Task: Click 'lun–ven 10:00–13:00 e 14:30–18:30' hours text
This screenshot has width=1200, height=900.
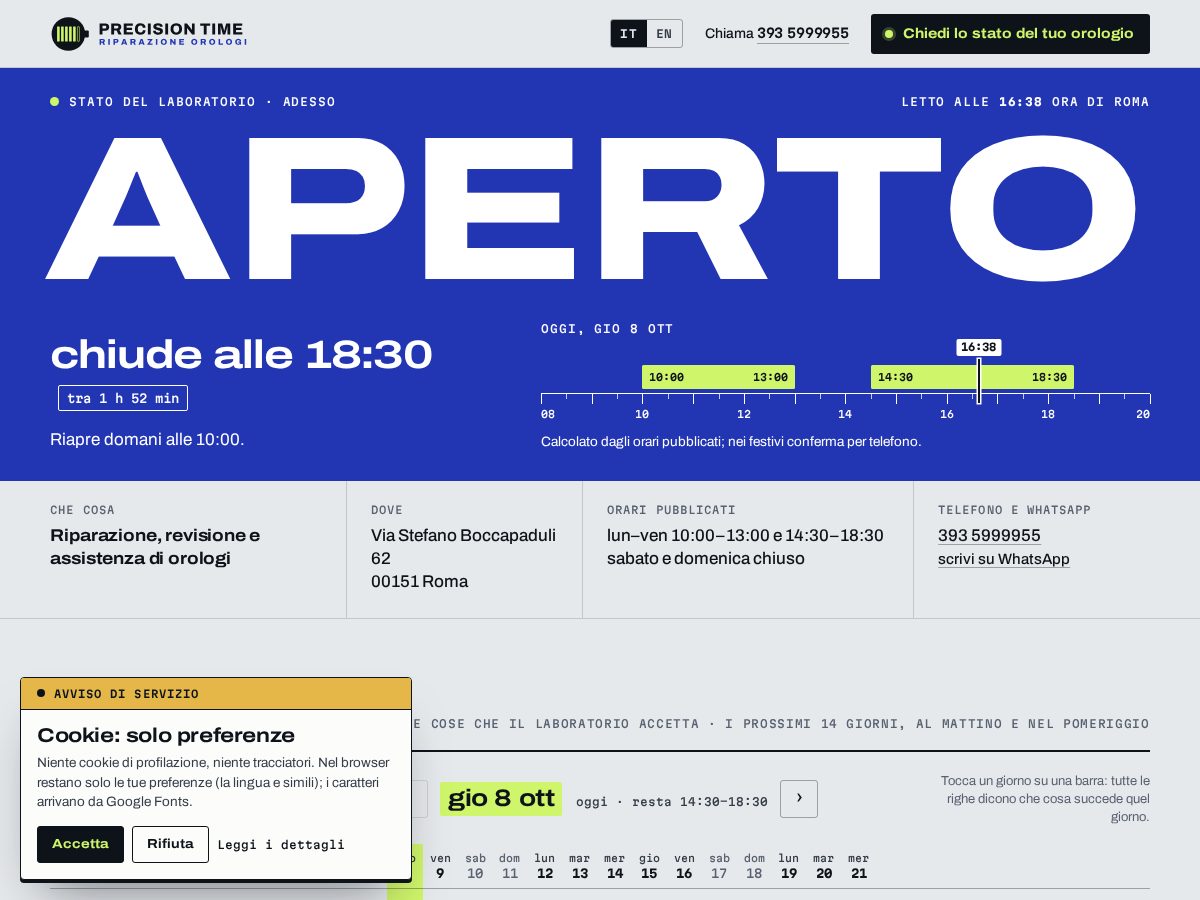Action: tap(745, 535)
